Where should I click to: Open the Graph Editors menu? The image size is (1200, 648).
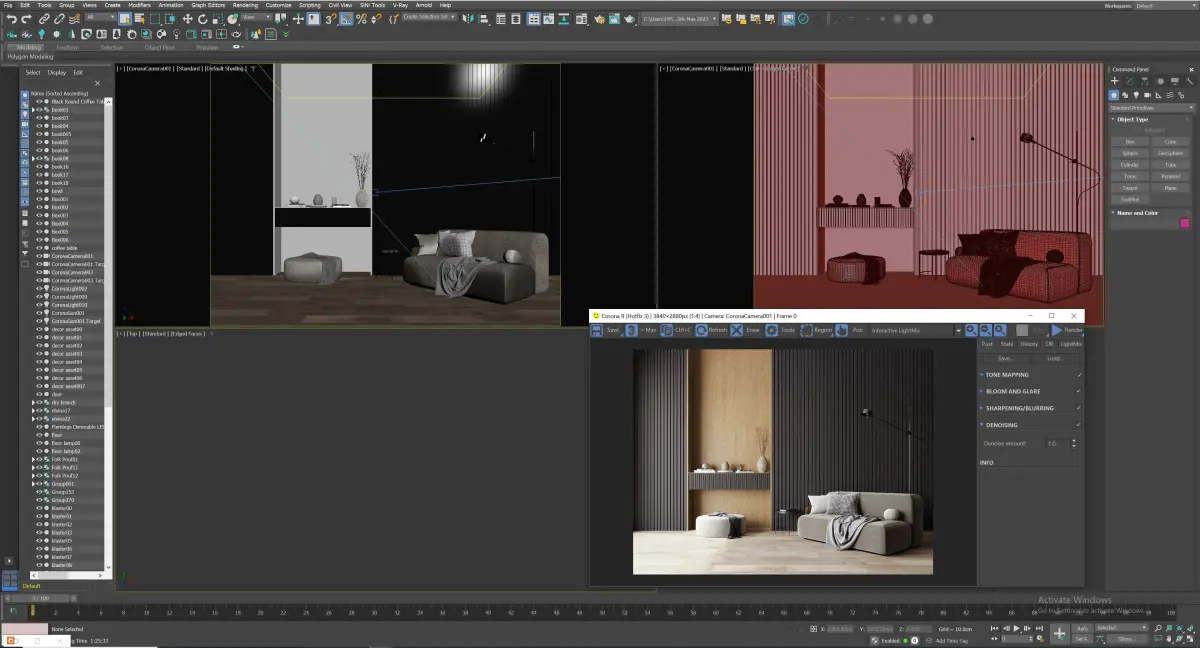pos(208,5)
